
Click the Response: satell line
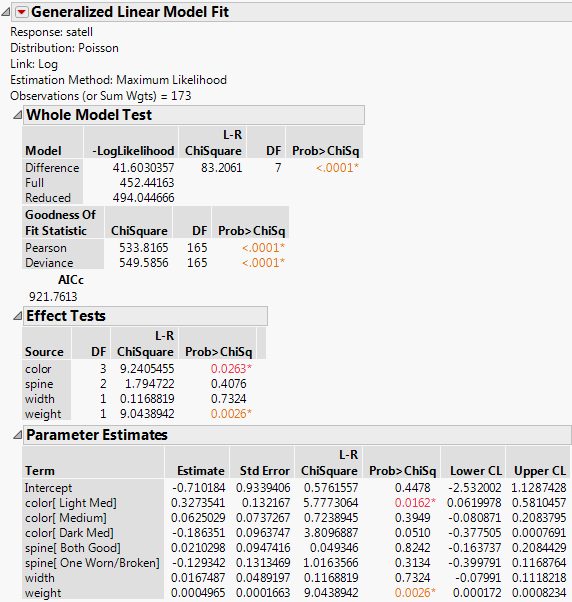click(x=51, y=32)
